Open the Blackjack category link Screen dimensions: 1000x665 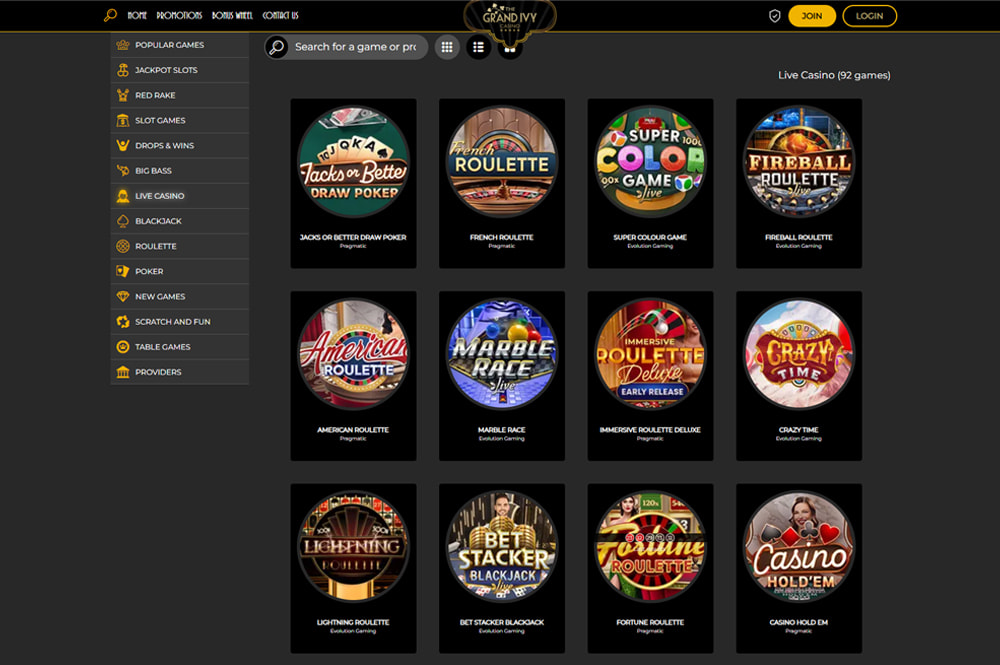158,221
